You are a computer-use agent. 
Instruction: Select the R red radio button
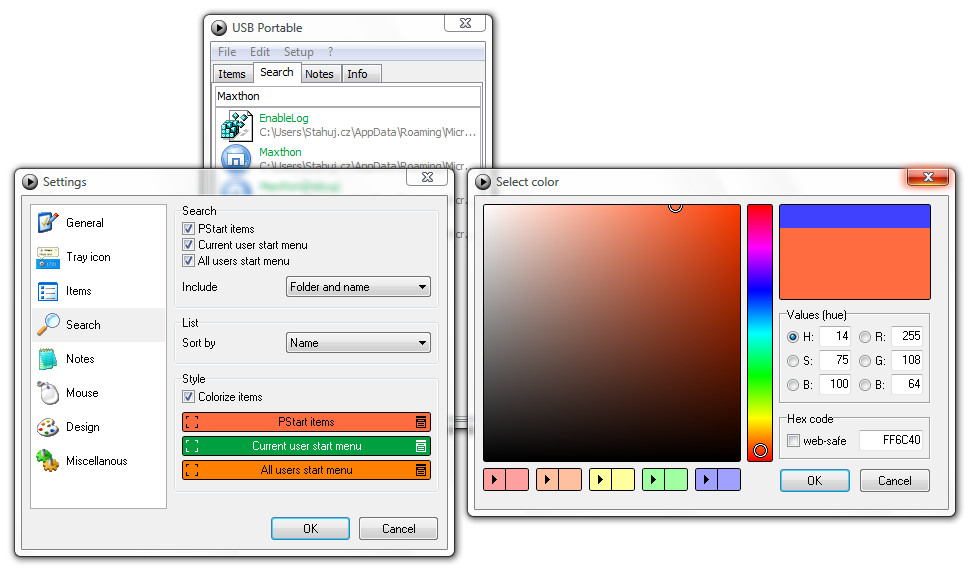(865, 337)
